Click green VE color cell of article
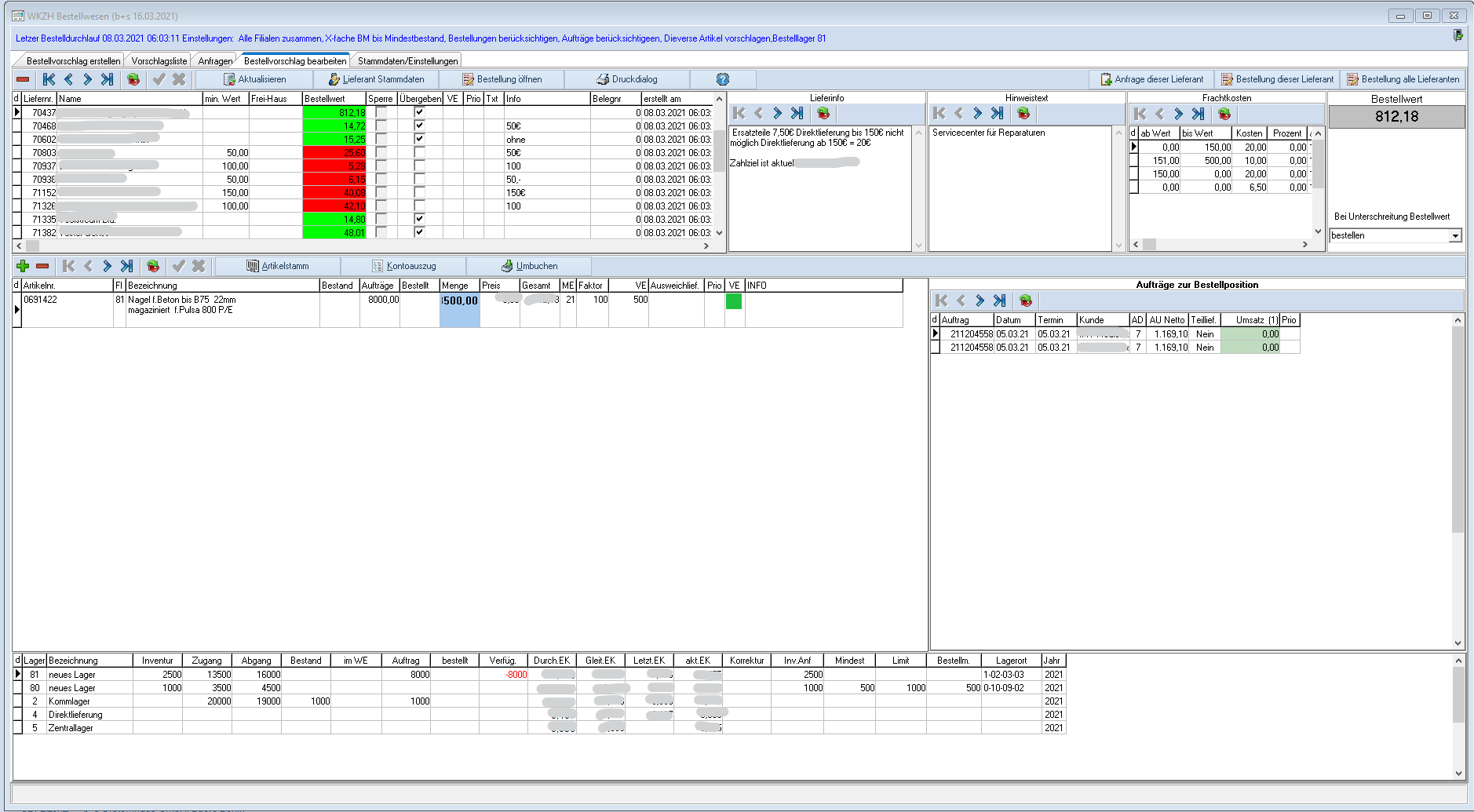Viewport: 1474px width, 812px height. (734, 300)
